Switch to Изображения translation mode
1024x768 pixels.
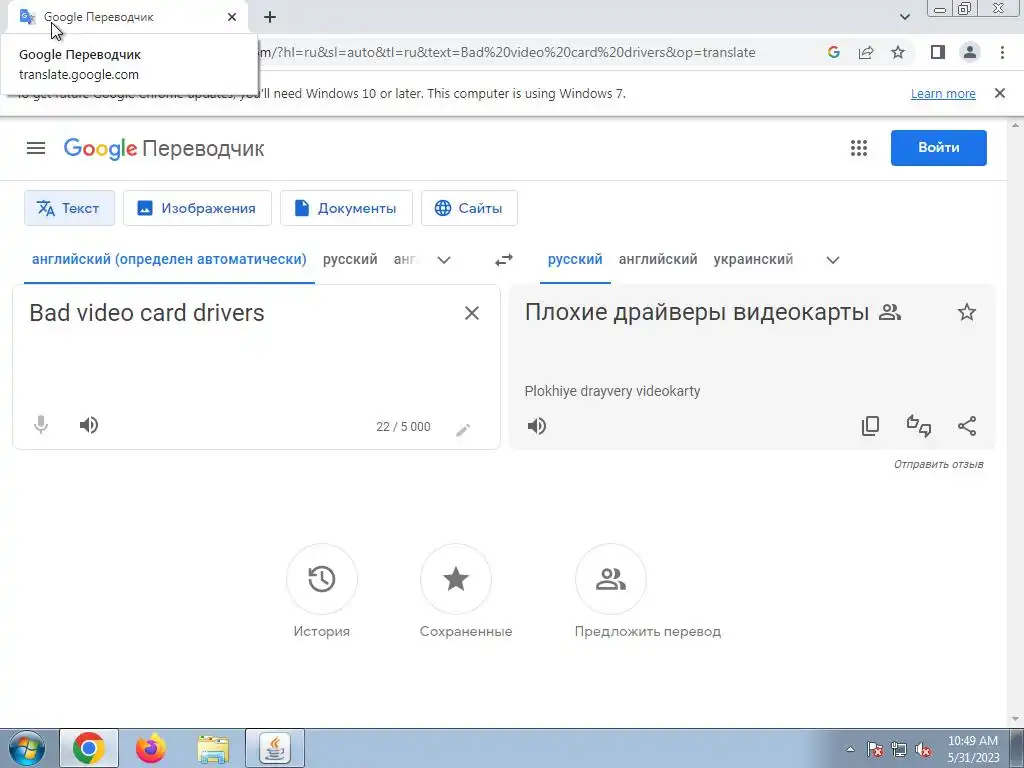[197, 208]
